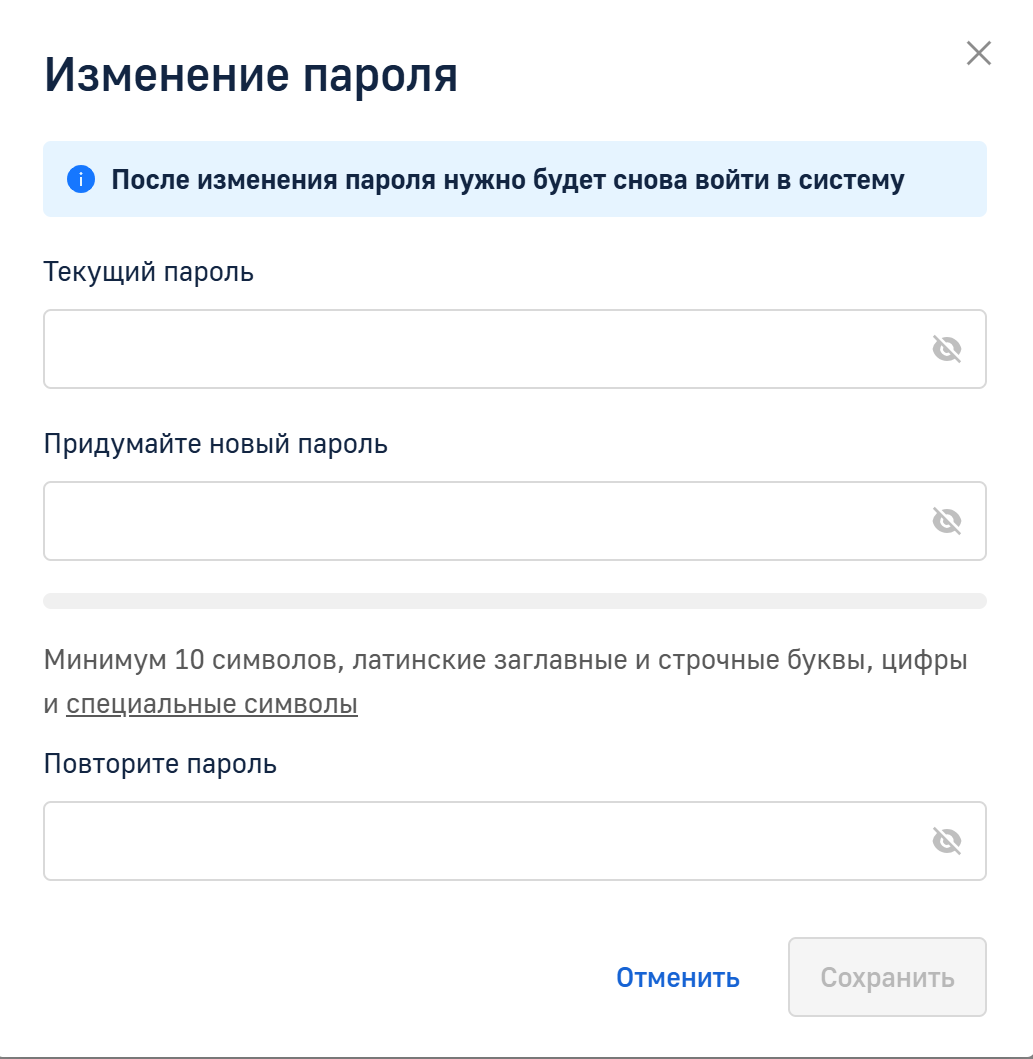Click the 'Придумайте новый пароль' label
Image resolution: width=1033 pixels, height=1059 pixels.
(x=216, y=444)
